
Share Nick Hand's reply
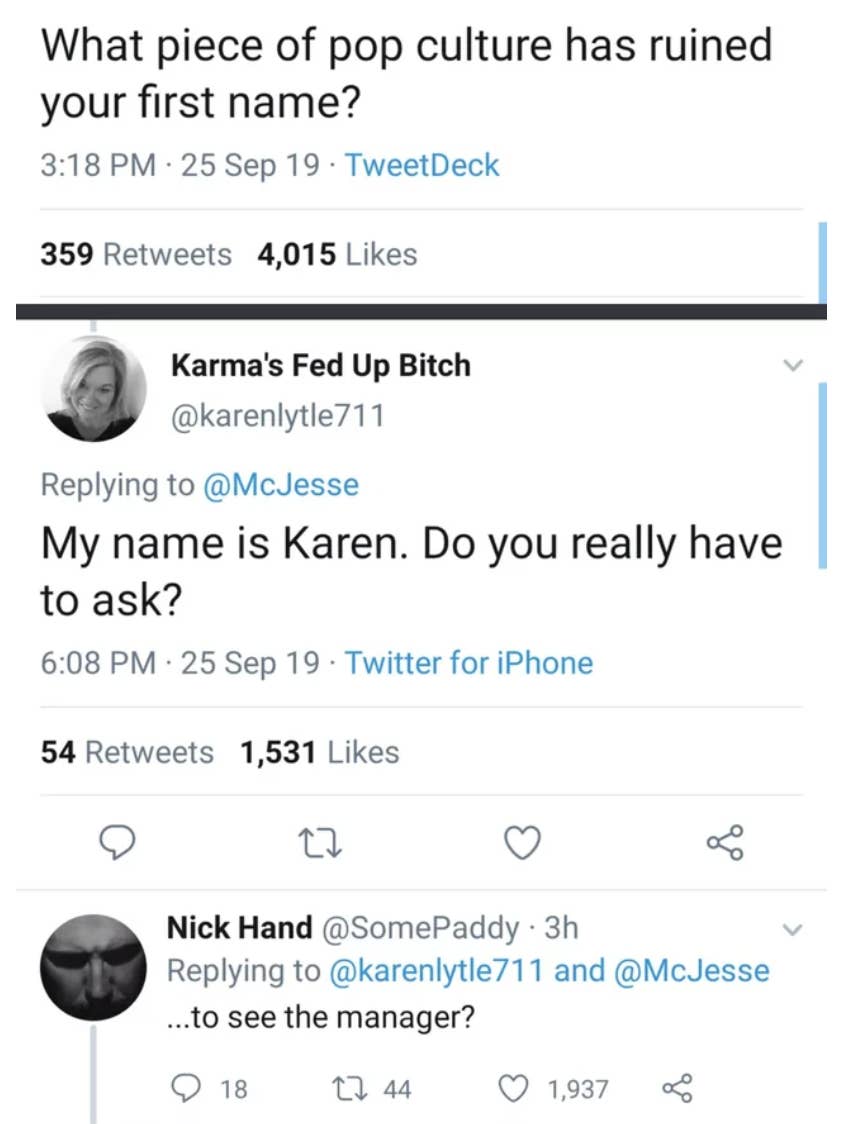678,1089
